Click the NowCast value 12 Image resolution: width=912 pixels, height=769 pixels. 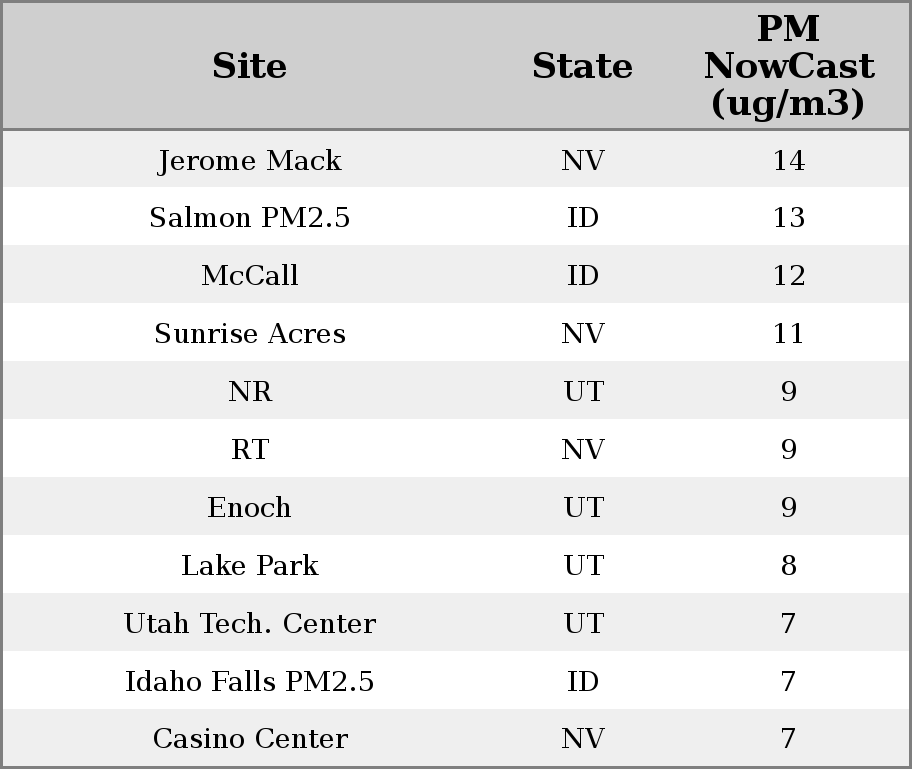pos(788,276)
